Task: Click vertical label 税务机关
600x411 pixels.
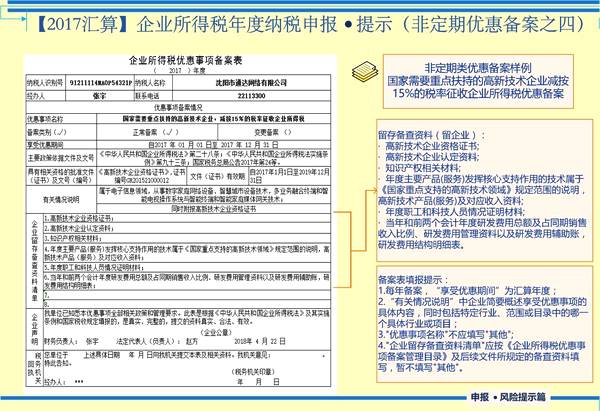Action: 34,368
